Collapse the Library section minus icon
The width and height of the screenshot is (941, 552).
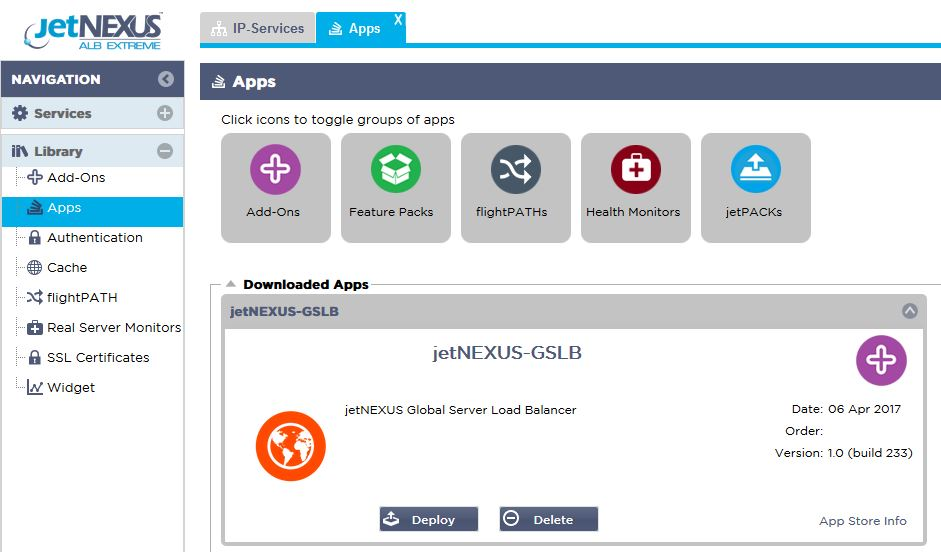point(165,151)
